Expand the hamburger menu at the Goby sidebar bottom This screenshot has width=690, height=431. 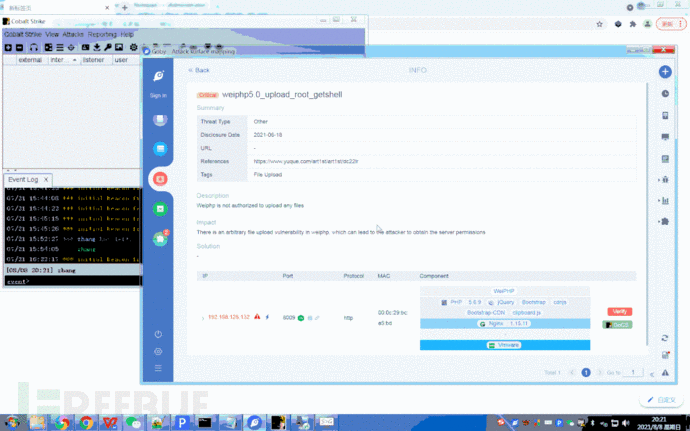[x=158, y=368]
